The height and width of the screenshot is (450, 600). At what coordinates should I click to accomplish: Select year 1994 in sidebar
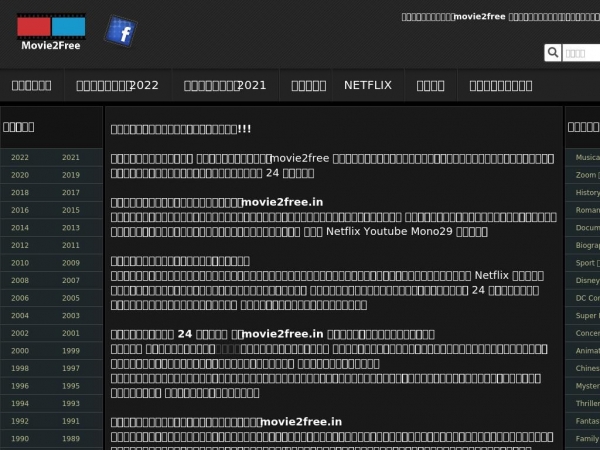coord(20,403)
